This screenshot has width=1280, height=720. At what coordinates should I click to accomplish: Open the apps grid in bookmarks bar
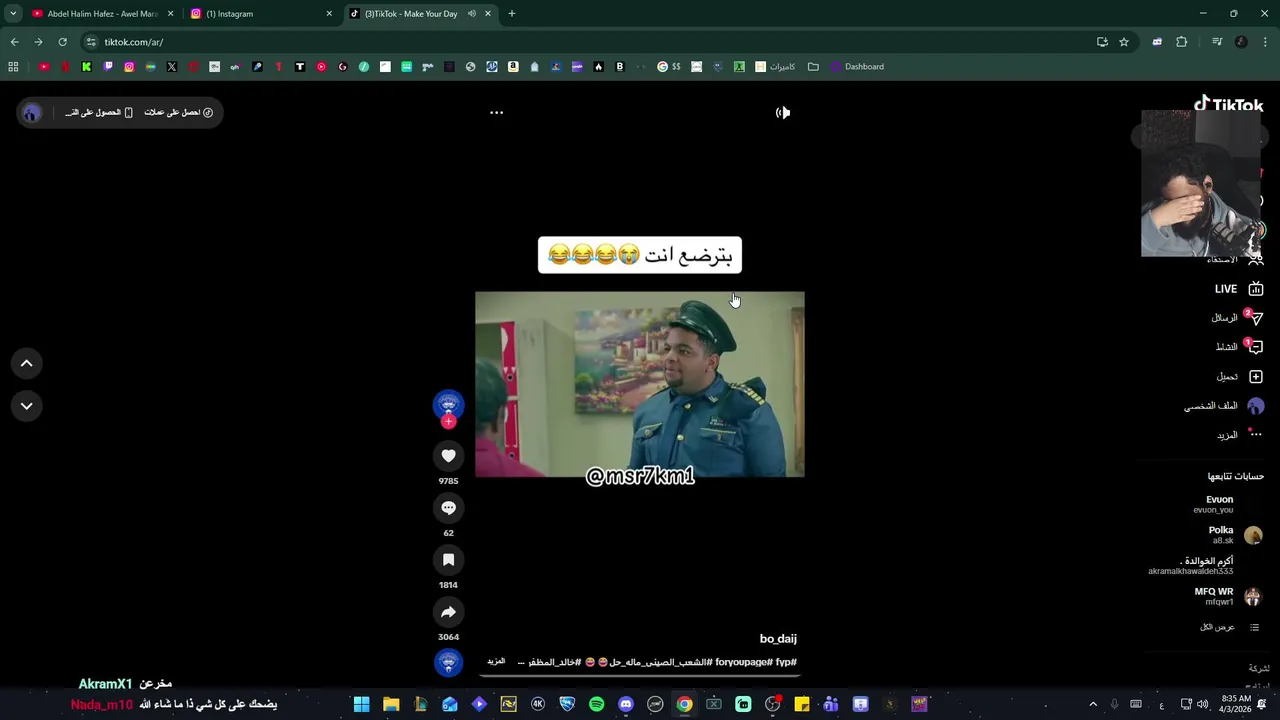pos(13,67)
